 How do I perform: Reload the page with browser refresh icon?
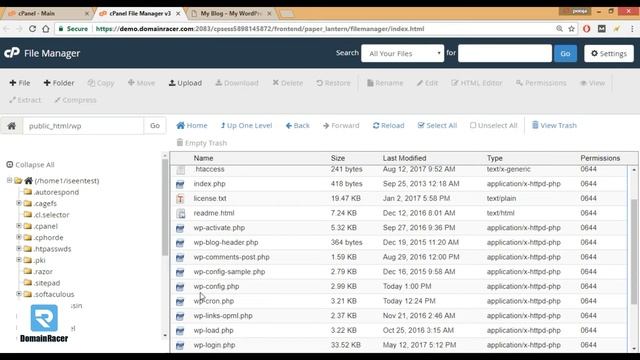32,29
